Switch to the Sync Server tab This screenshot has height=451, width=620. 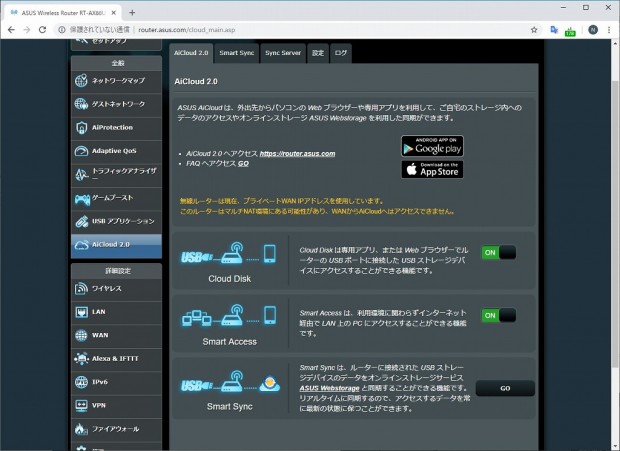click(283, 53)
